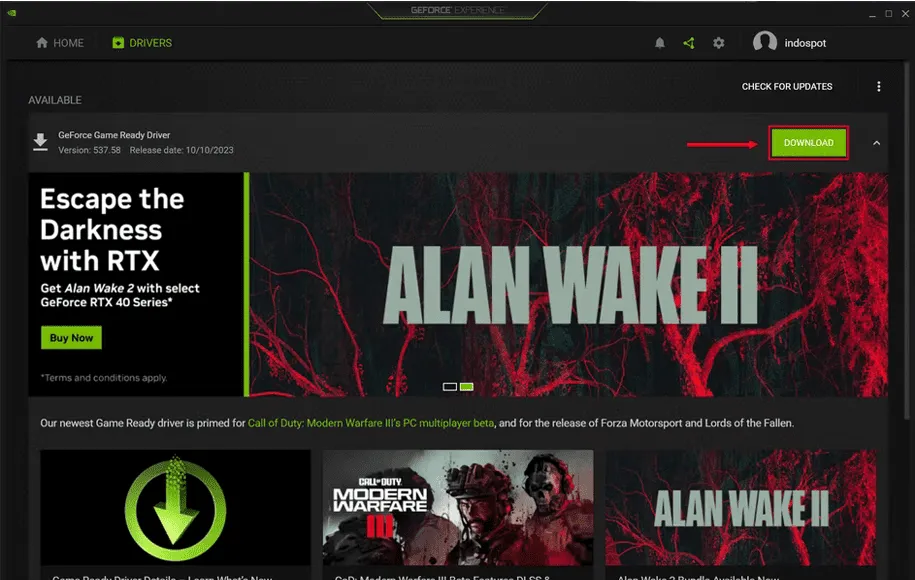Click the indospot user avatar
This screenshot has height=580, width=915.
(765, 43)
